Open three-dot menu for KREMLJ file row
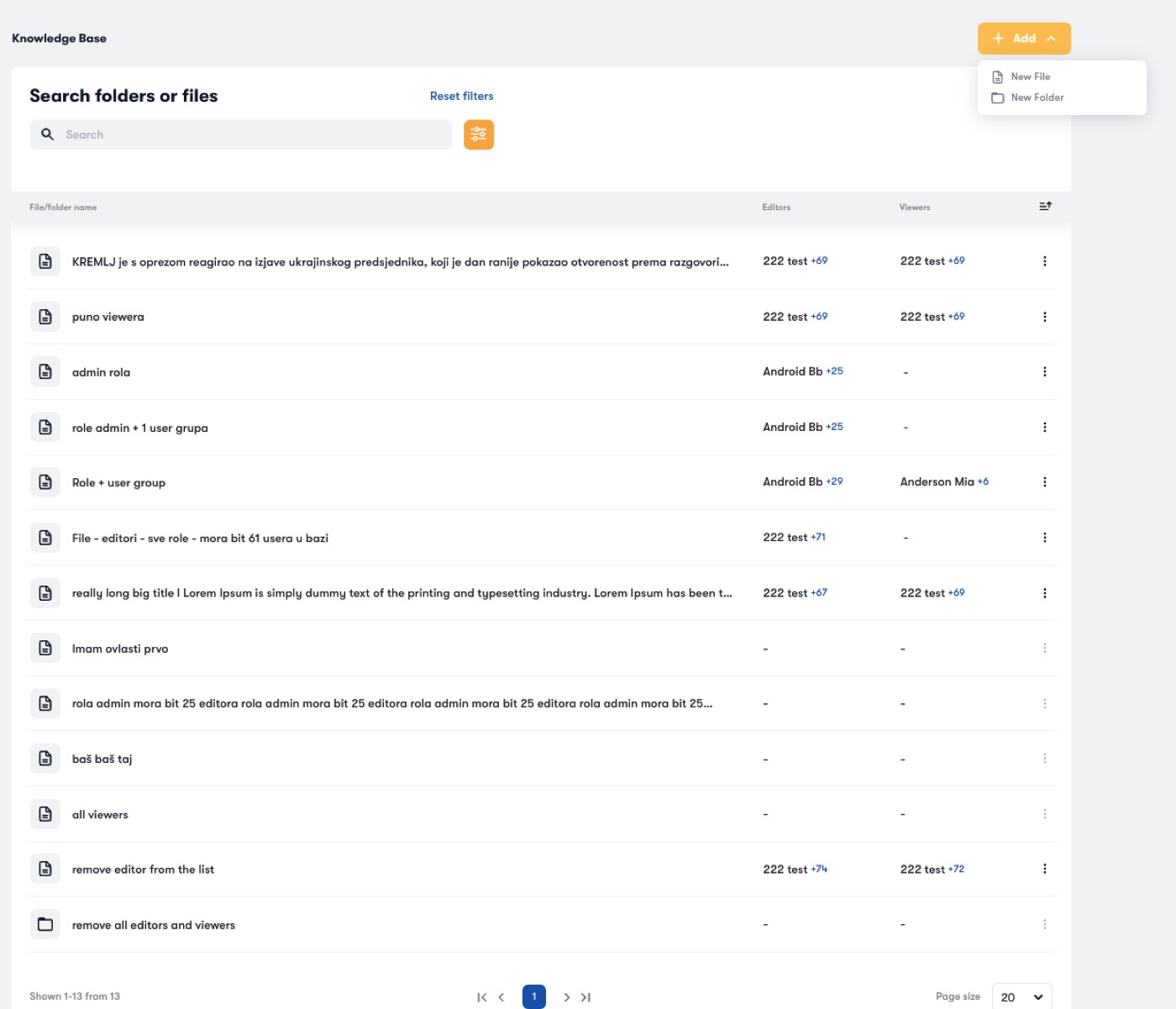Viewport: 1176px width, 1009px height. (x=1045, y=261)
